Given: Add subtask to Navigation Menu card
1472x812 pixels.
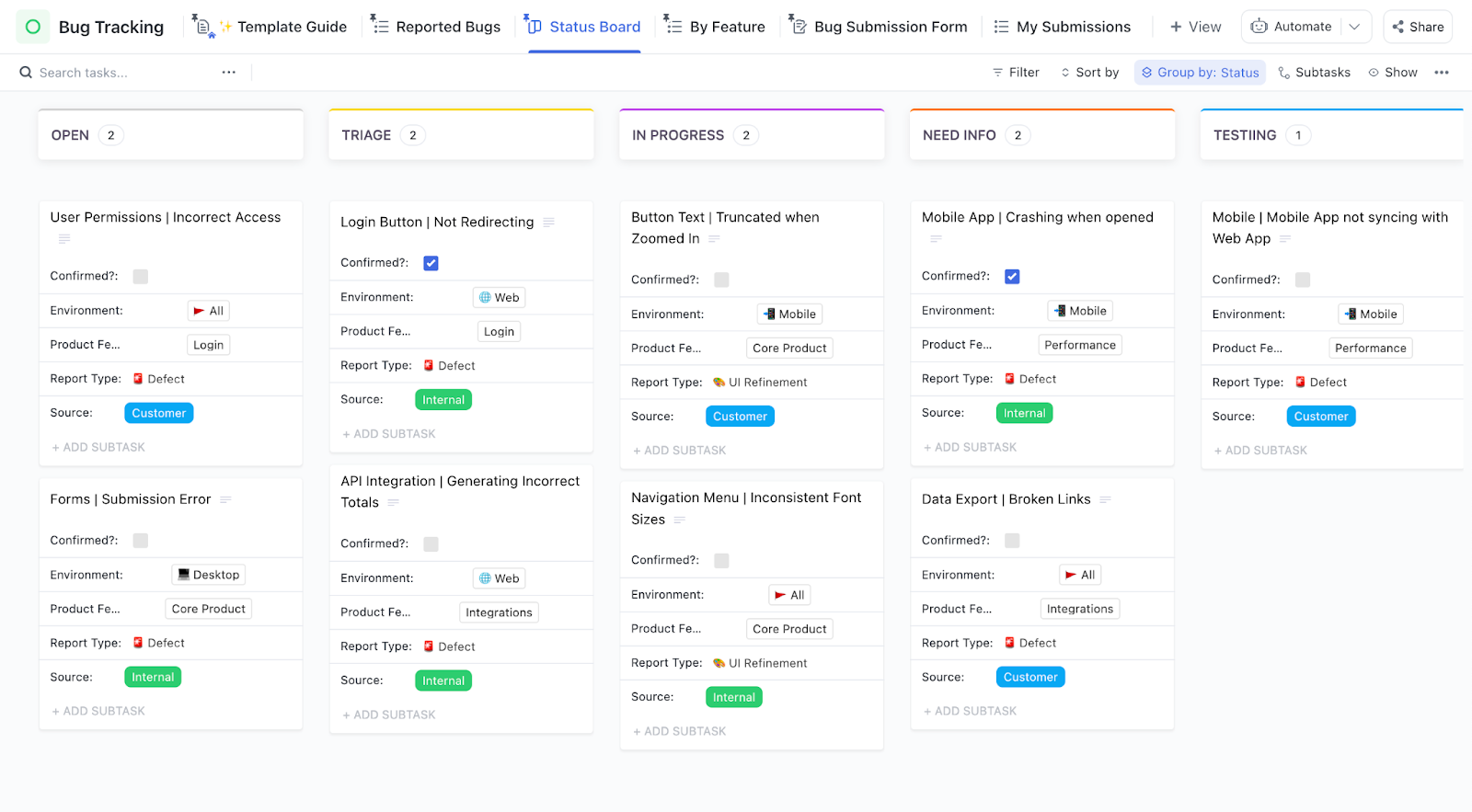Looking at the screenshot, I should pyautogui.click(x=679, y=732).
